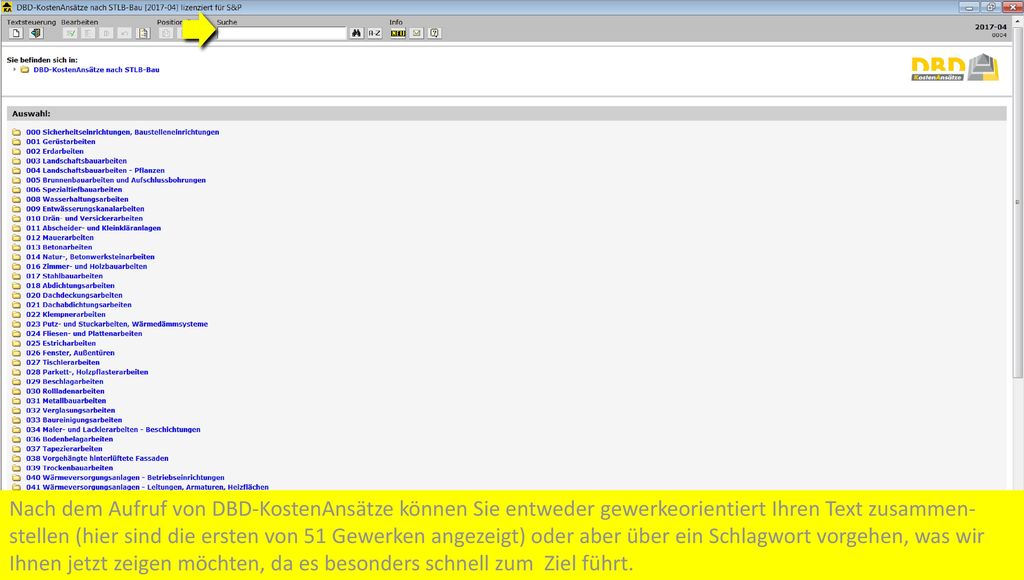This screenshot has height=580, width=1024.
Task: Open the A-Z keyword index
Action: tap(374, 33)
